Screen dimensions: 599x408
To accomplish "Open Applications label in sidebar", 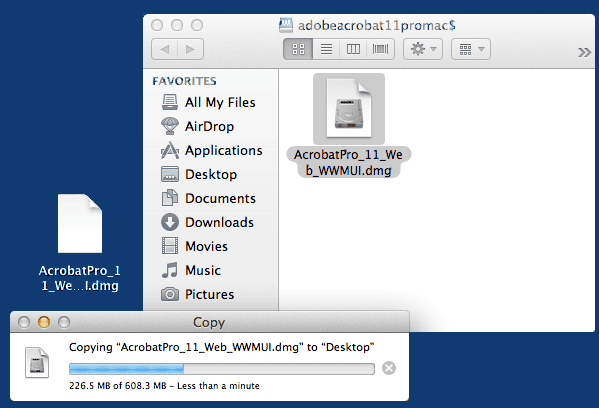I will tap(223, 151).
